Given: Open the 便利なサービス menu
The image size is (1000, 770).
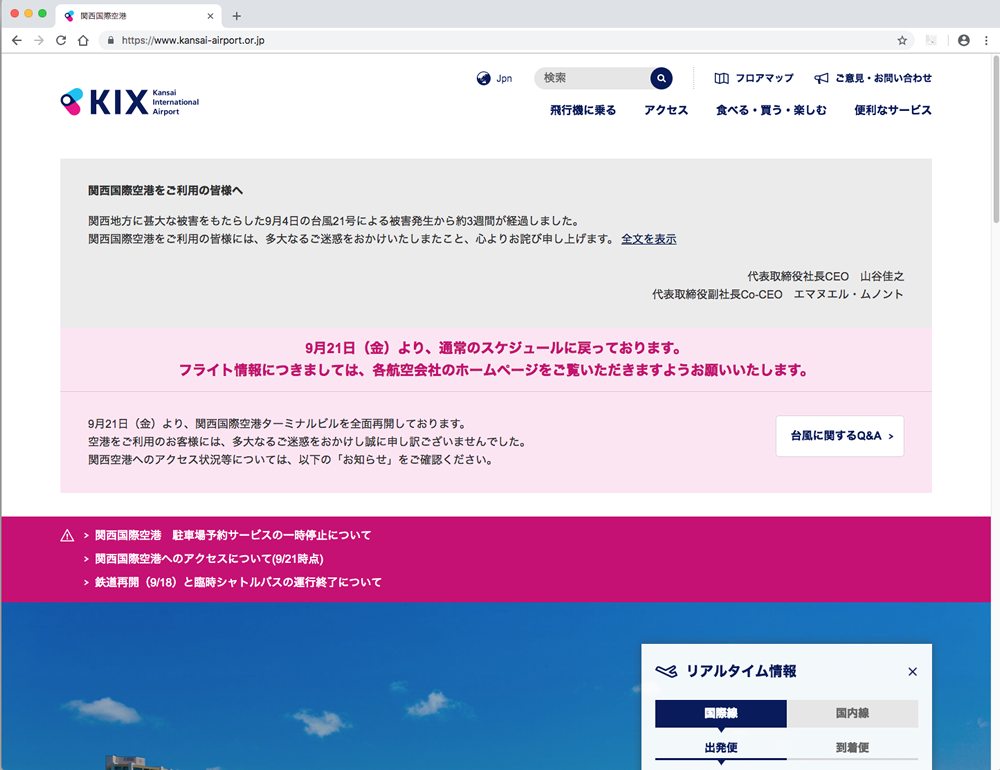Looking at the screenshot, I should click(893, 110).
